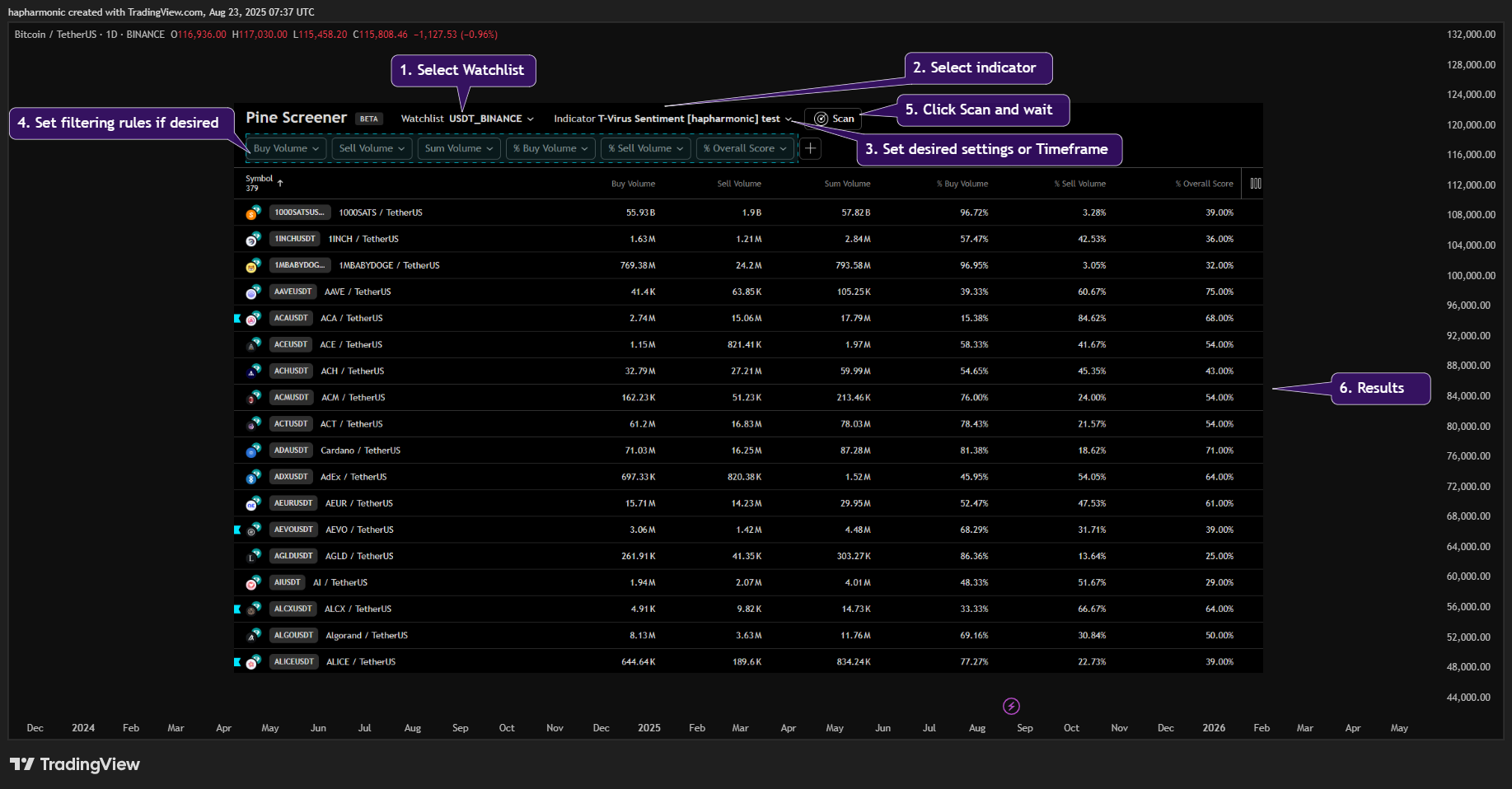Click the 1MBABYDOG... ticker tag
Screen dimensions: 1512x789
(300, 265)
